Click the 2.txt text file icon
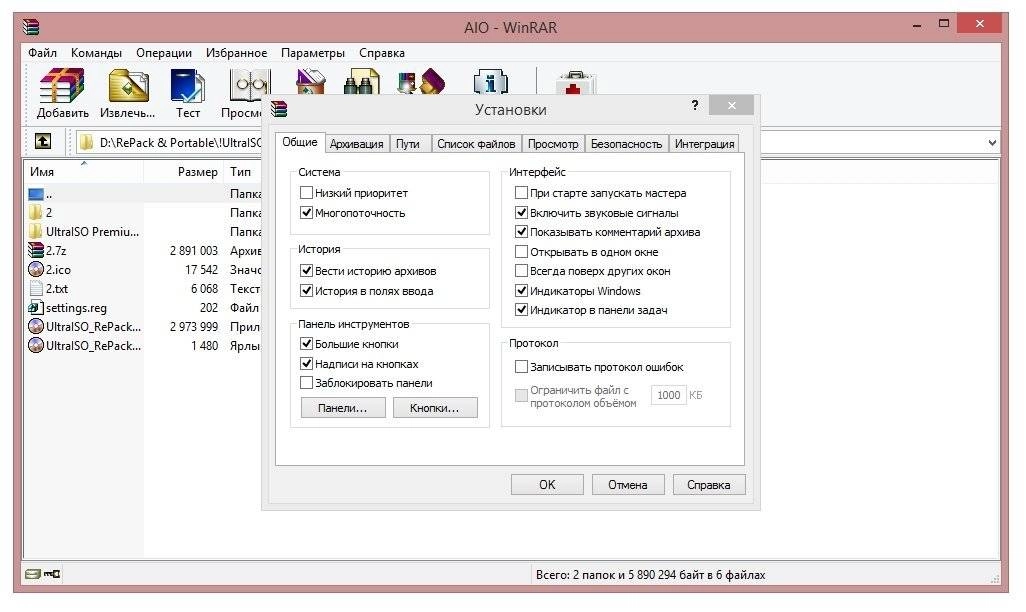 [37, 288]
